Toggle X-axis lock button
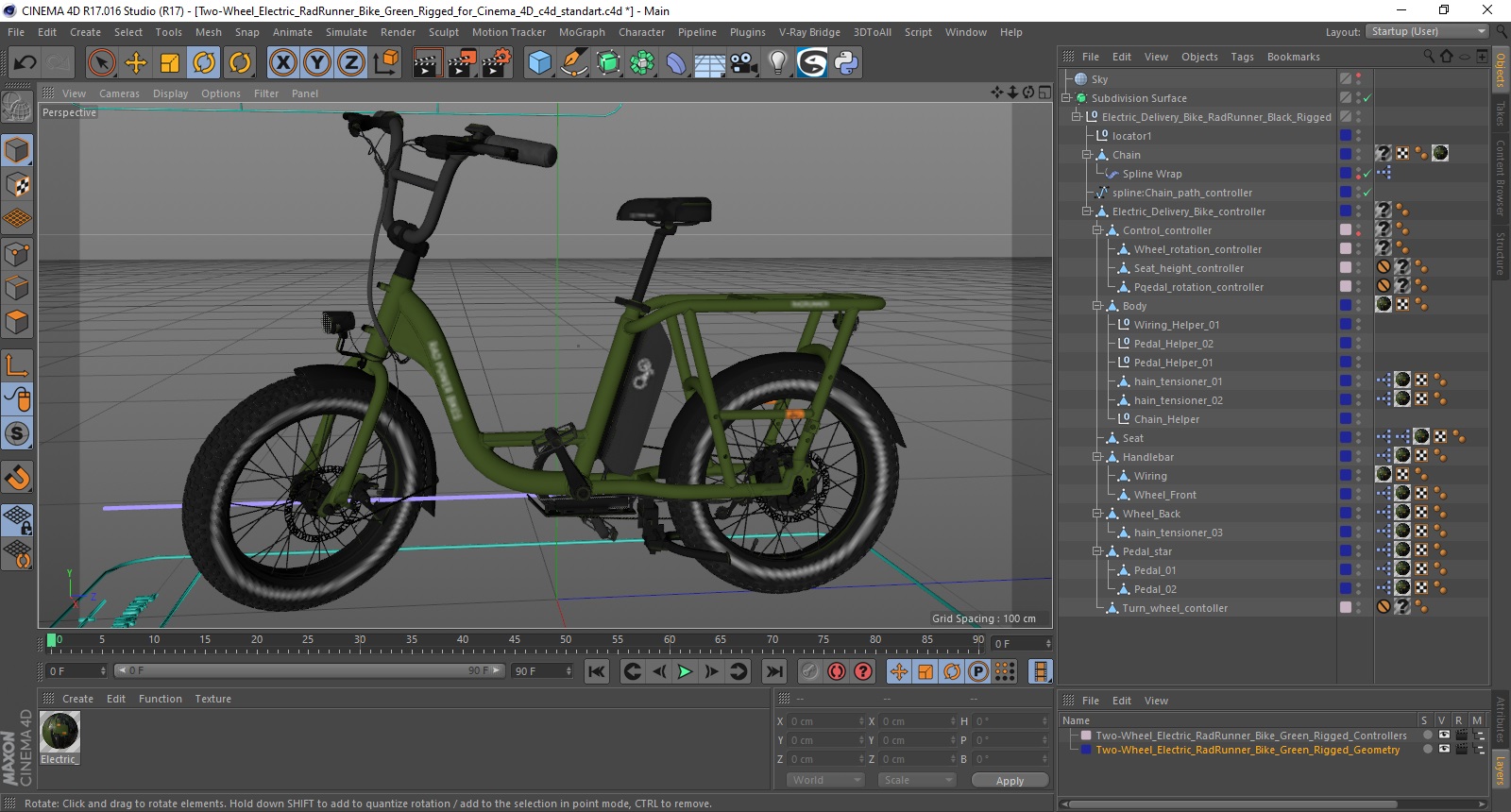The image size is (1511, 812). tap(282, 63)
